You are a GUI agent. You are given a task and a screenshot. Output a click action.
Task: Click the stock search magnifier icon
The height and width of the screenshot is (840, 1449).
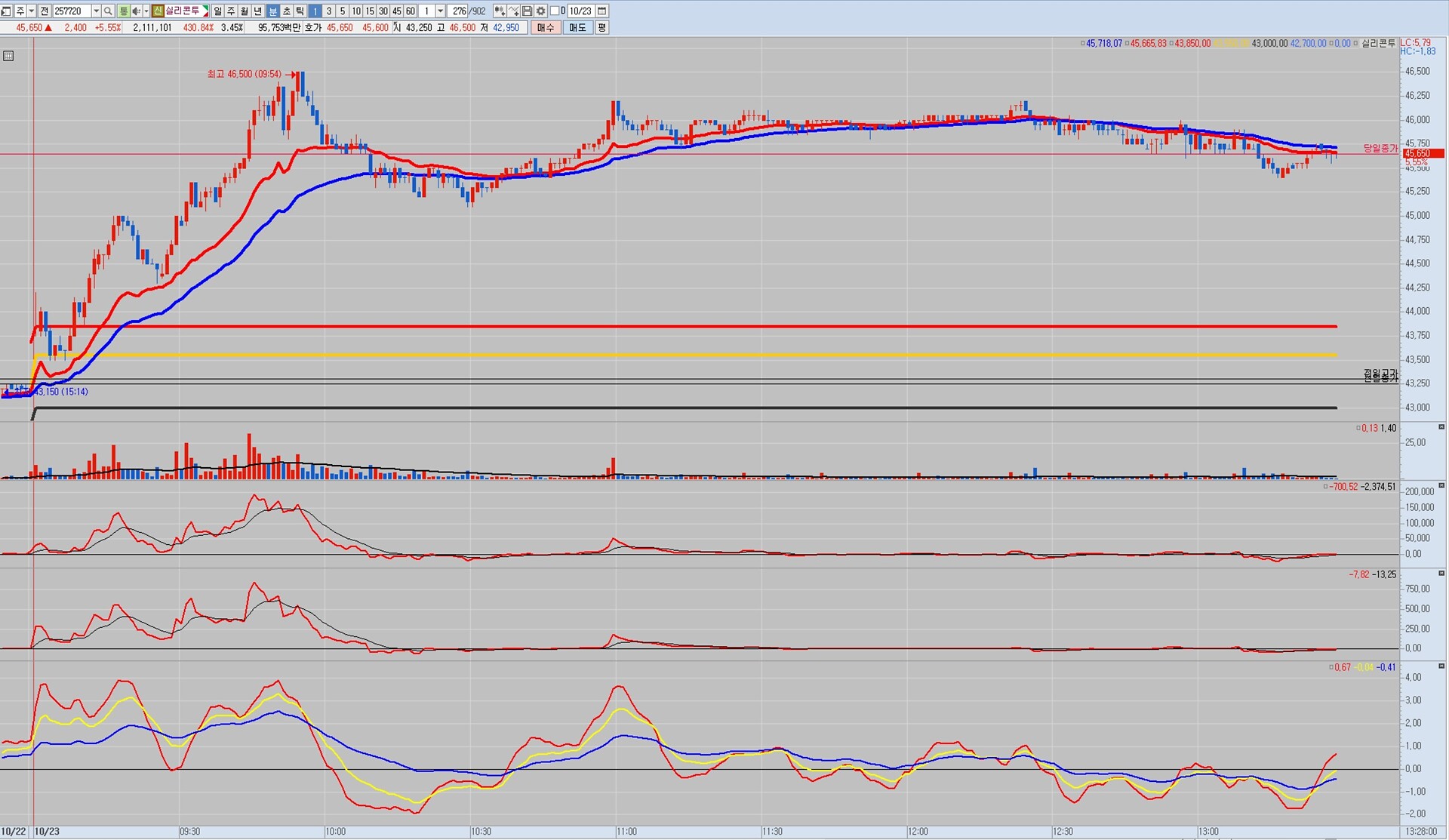point(108,11)
